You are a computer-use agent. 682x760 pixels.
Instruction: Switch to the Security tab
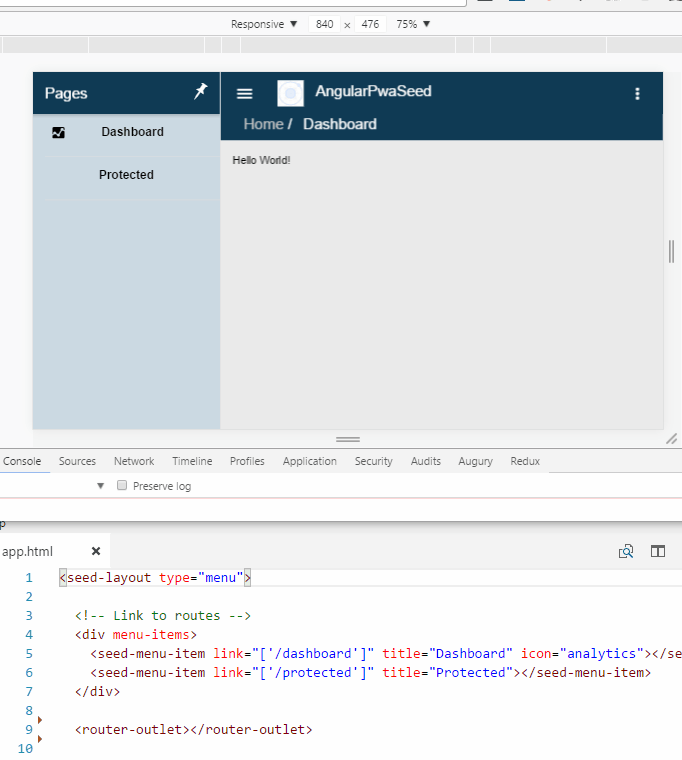pyautogui.click(x=374, y=461)
